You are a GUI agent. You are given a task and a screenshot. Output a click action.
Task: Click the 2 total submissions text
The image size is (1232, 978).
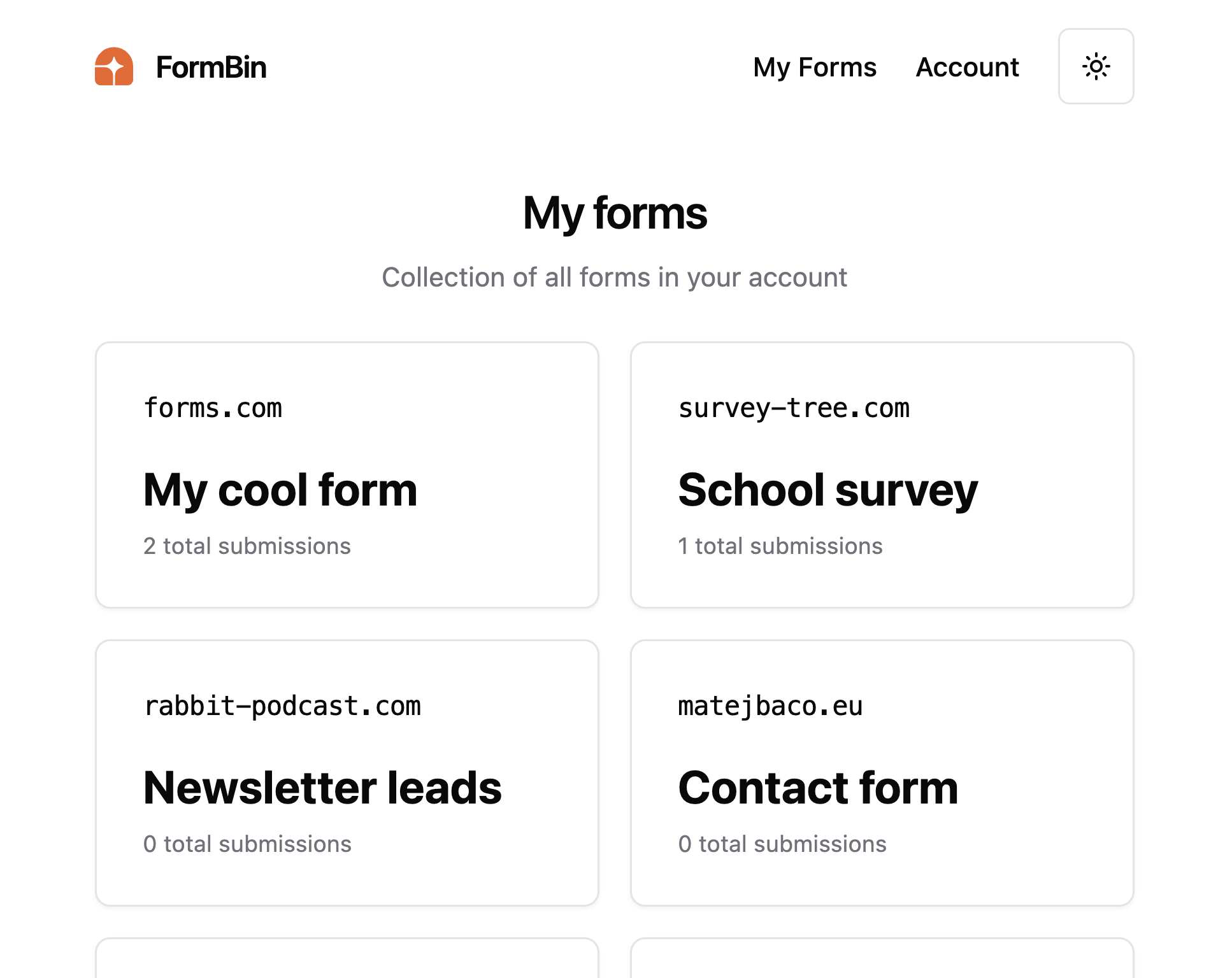[x=247, y=546]
